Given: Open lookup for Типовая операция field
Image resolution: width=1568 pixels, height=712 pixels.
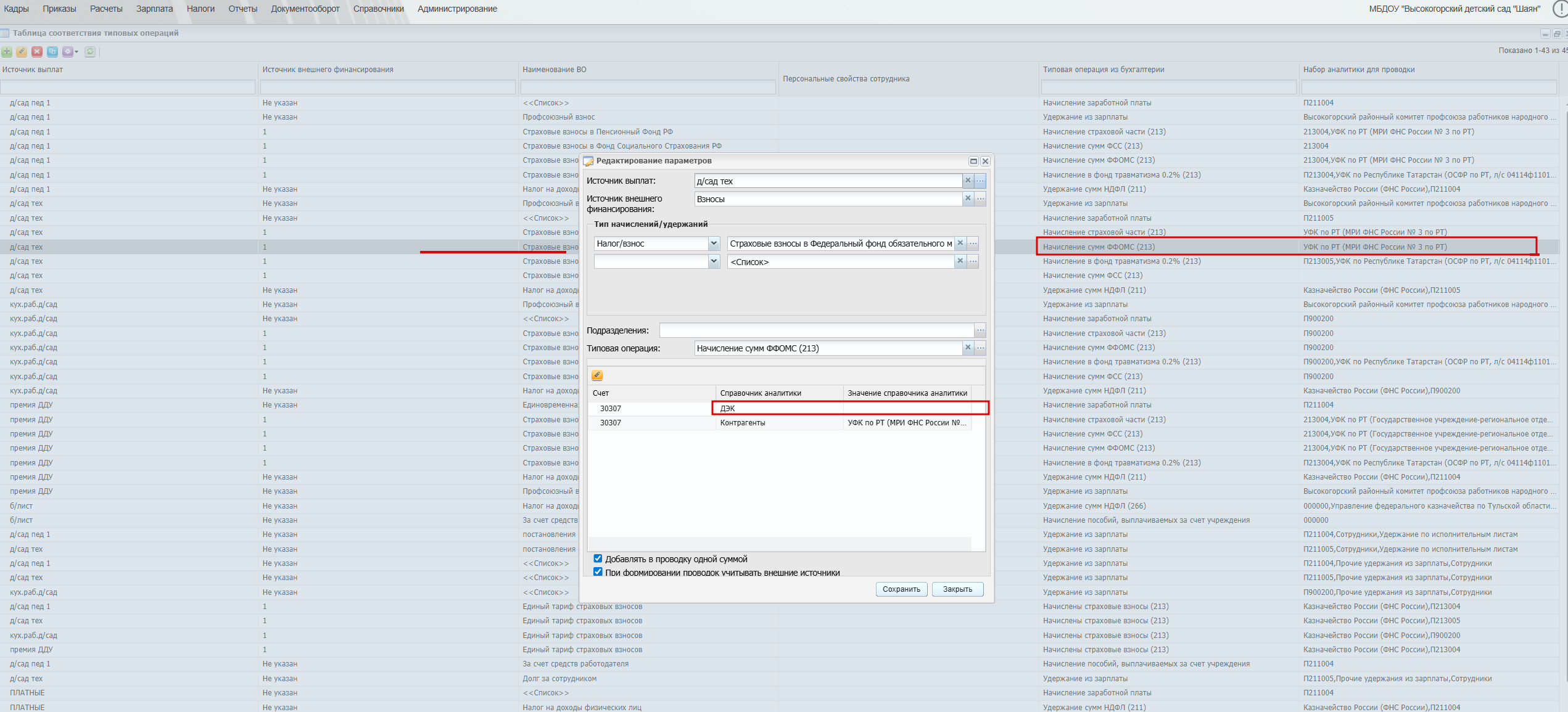Looking at the screenshot, I should pos(980,348).
